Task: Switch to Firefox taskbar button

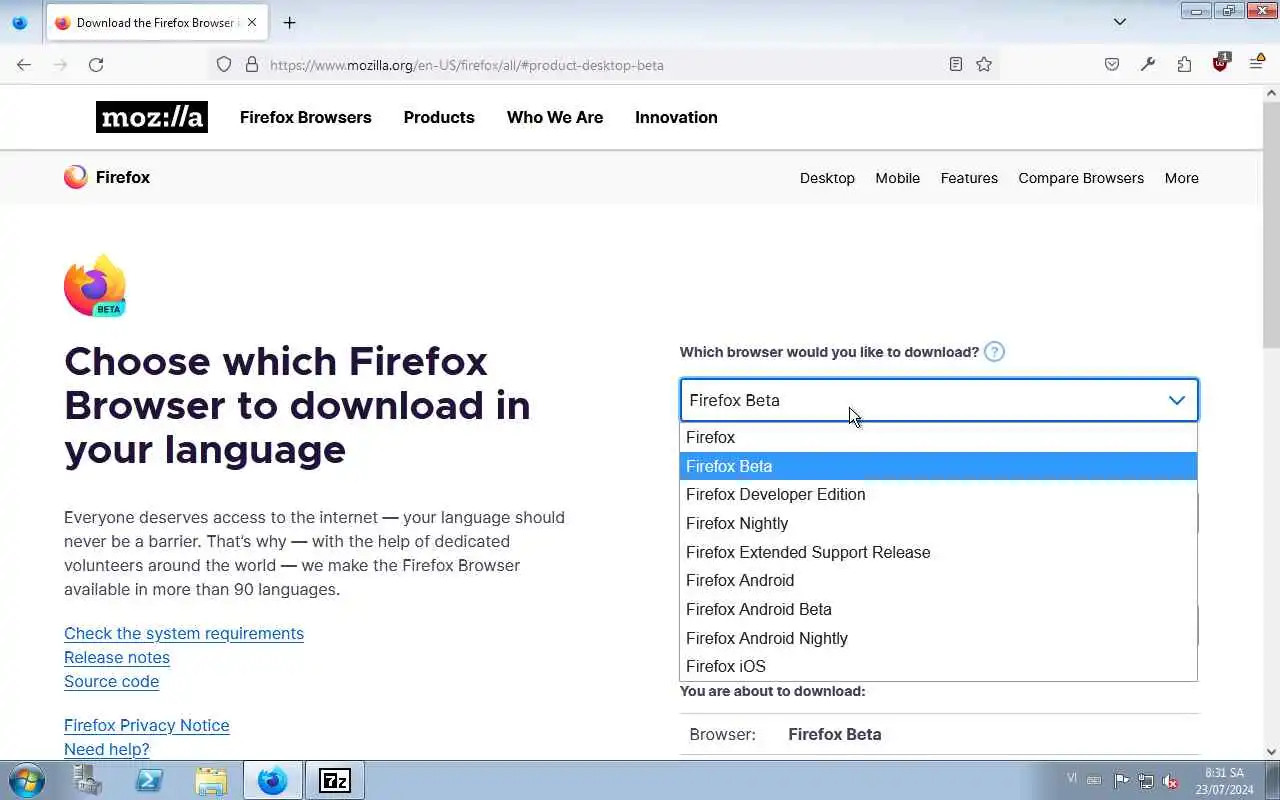Action: click(x=272, y=780)
